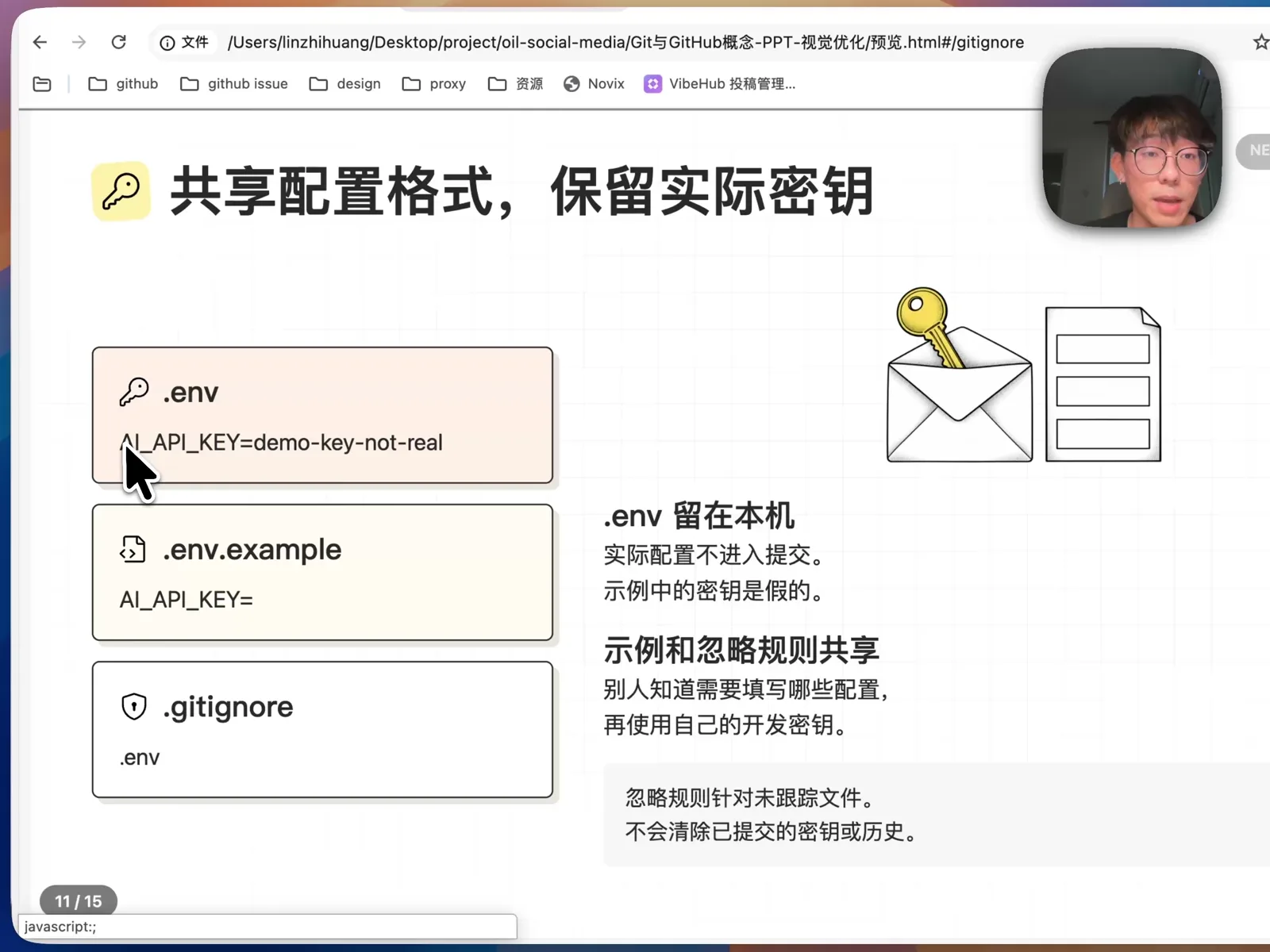Image resolution: width=1270 pixels, height=952 pixels.
Task: Select the .env.example card heading
Action: point(252,550)
